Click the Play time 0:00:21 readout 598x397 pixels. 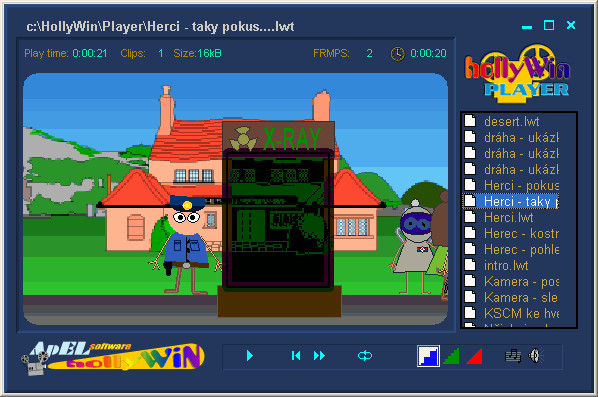[x=66, y=53]
